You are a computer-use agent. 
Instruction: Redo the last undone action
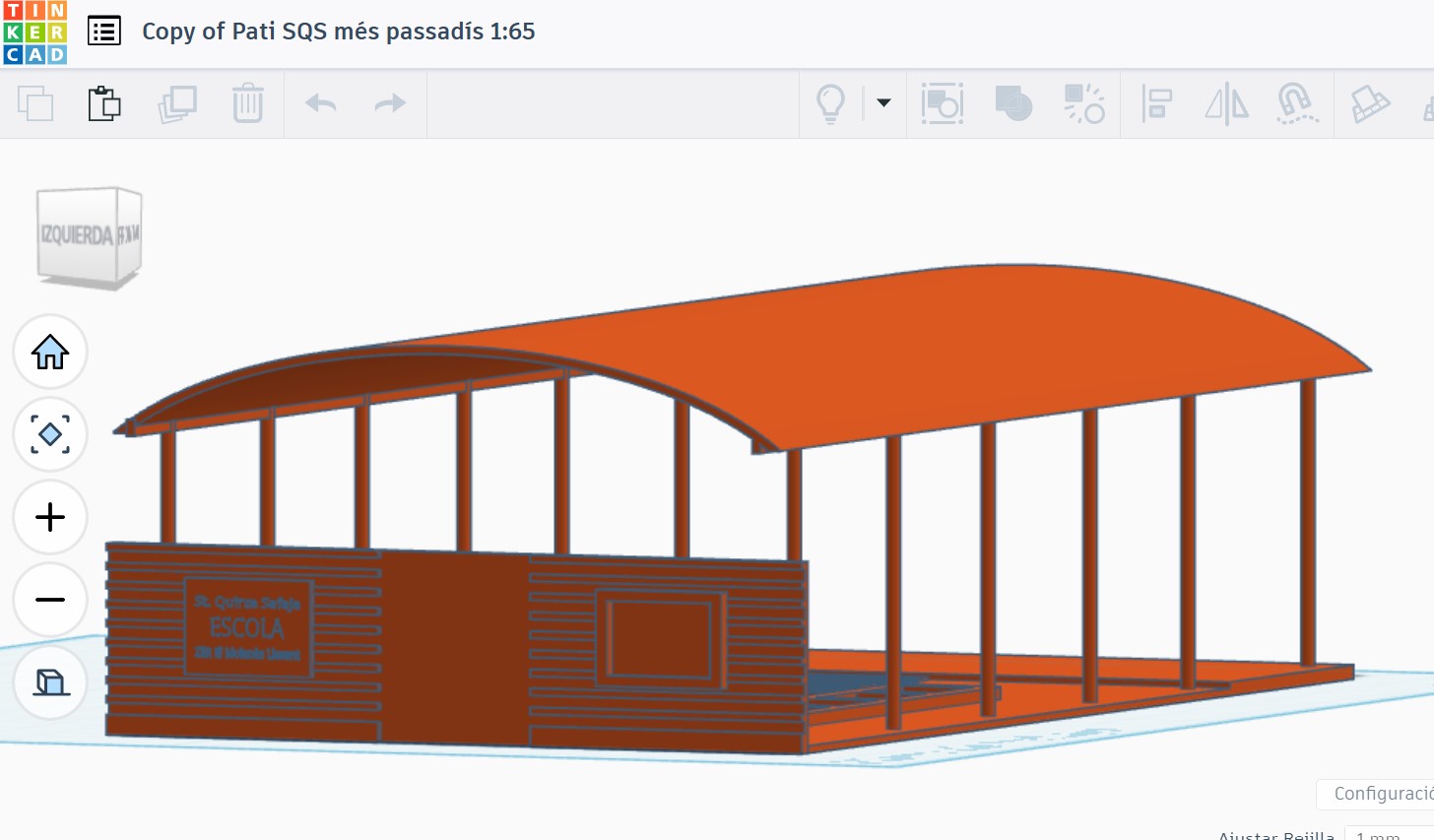[x=391, y=103]
